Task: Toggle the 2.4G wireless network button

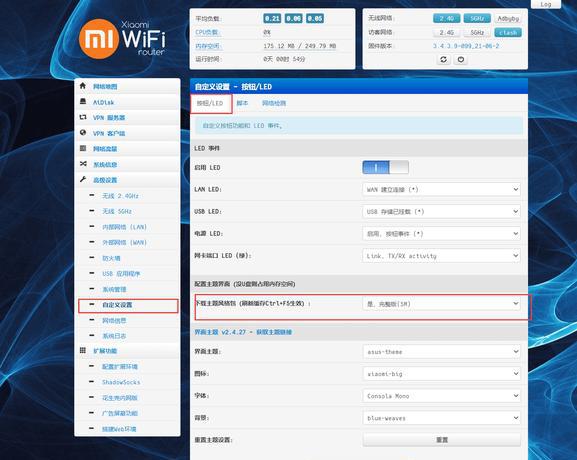Action: point(446,18)
